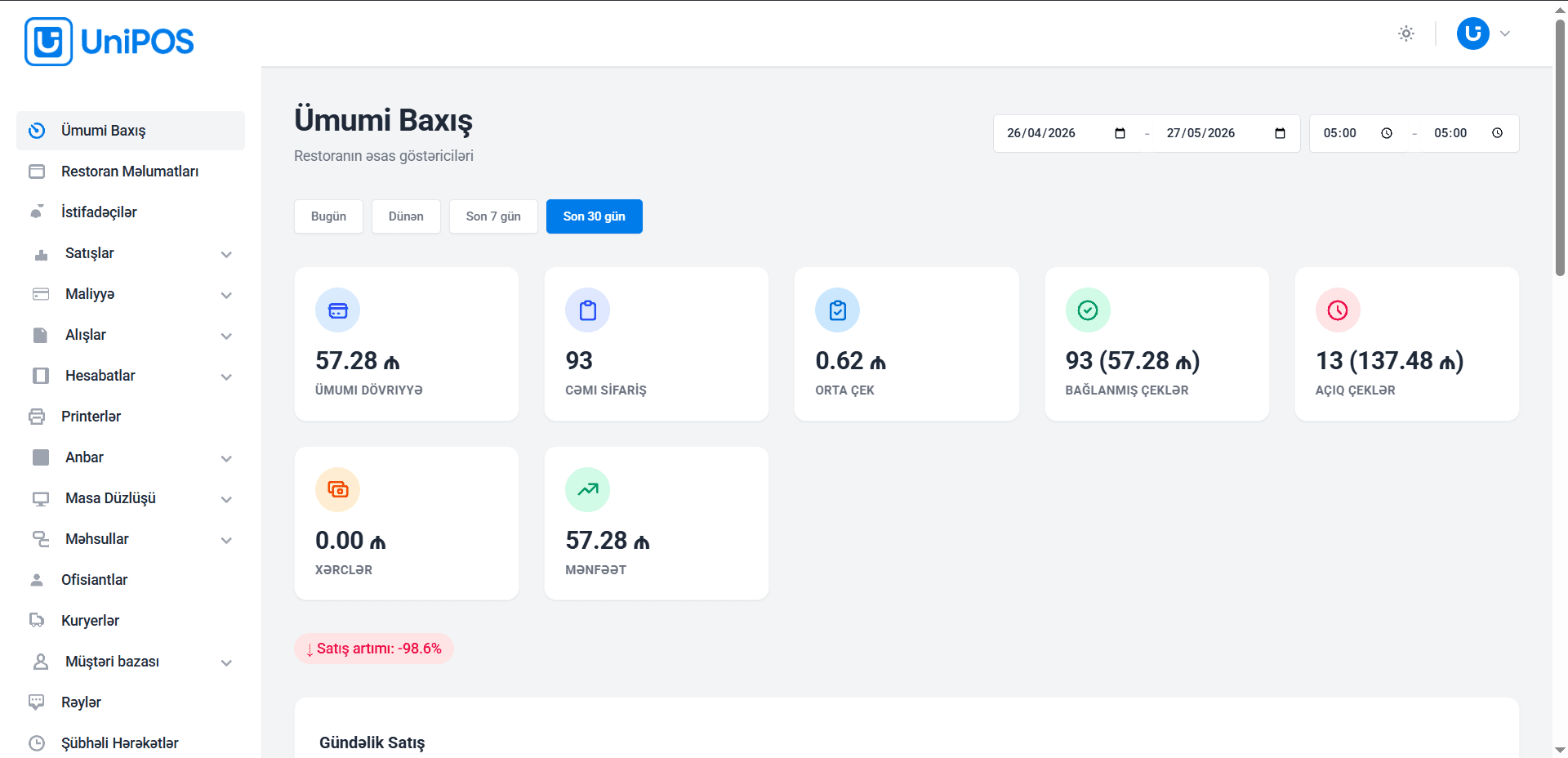Click the Printerlər printer icon
The height and width of the screenshot is (758, 1568).
(37, 417)
